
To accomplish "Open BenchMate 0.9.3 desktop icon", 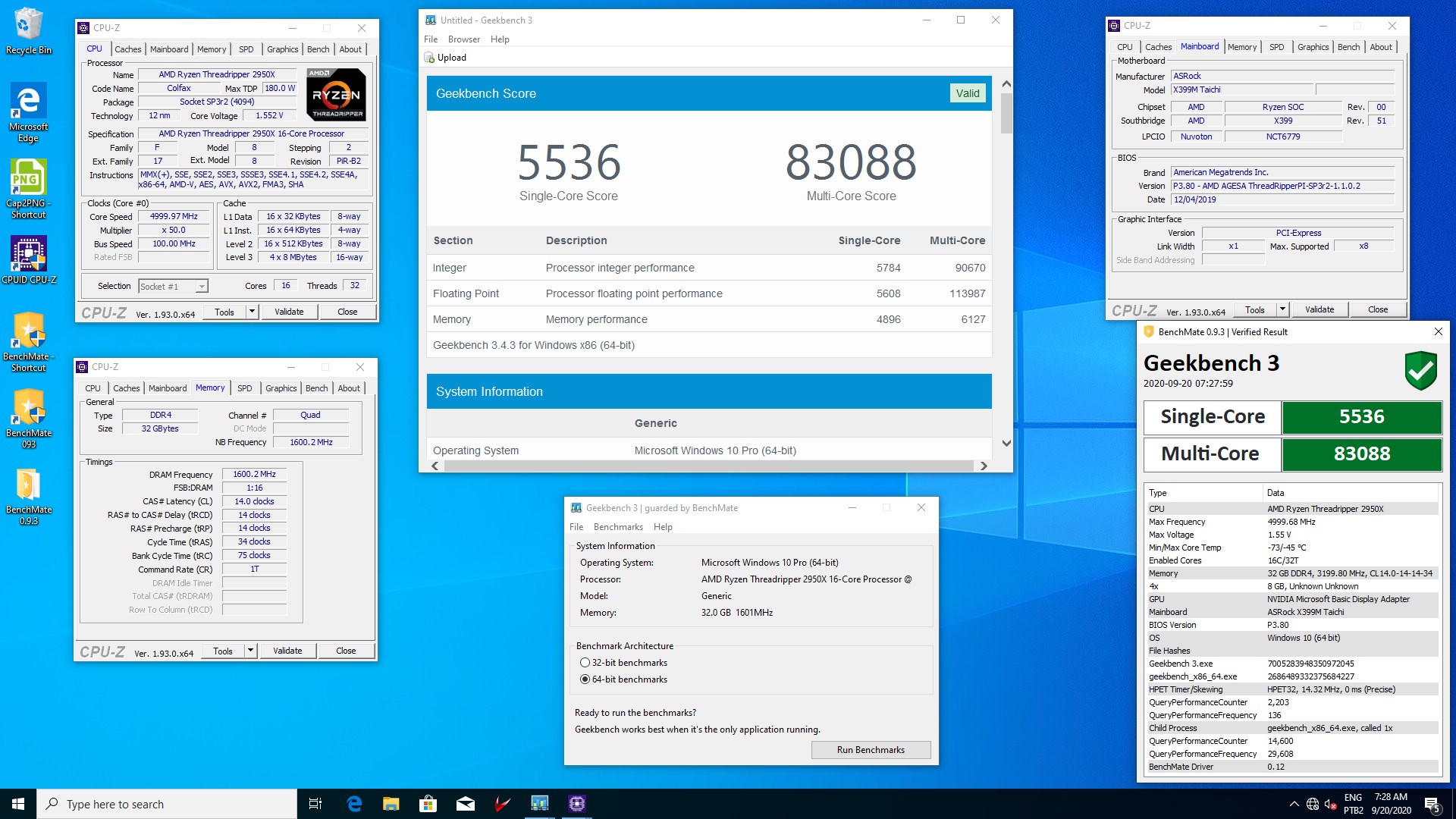I will [28, 495].
